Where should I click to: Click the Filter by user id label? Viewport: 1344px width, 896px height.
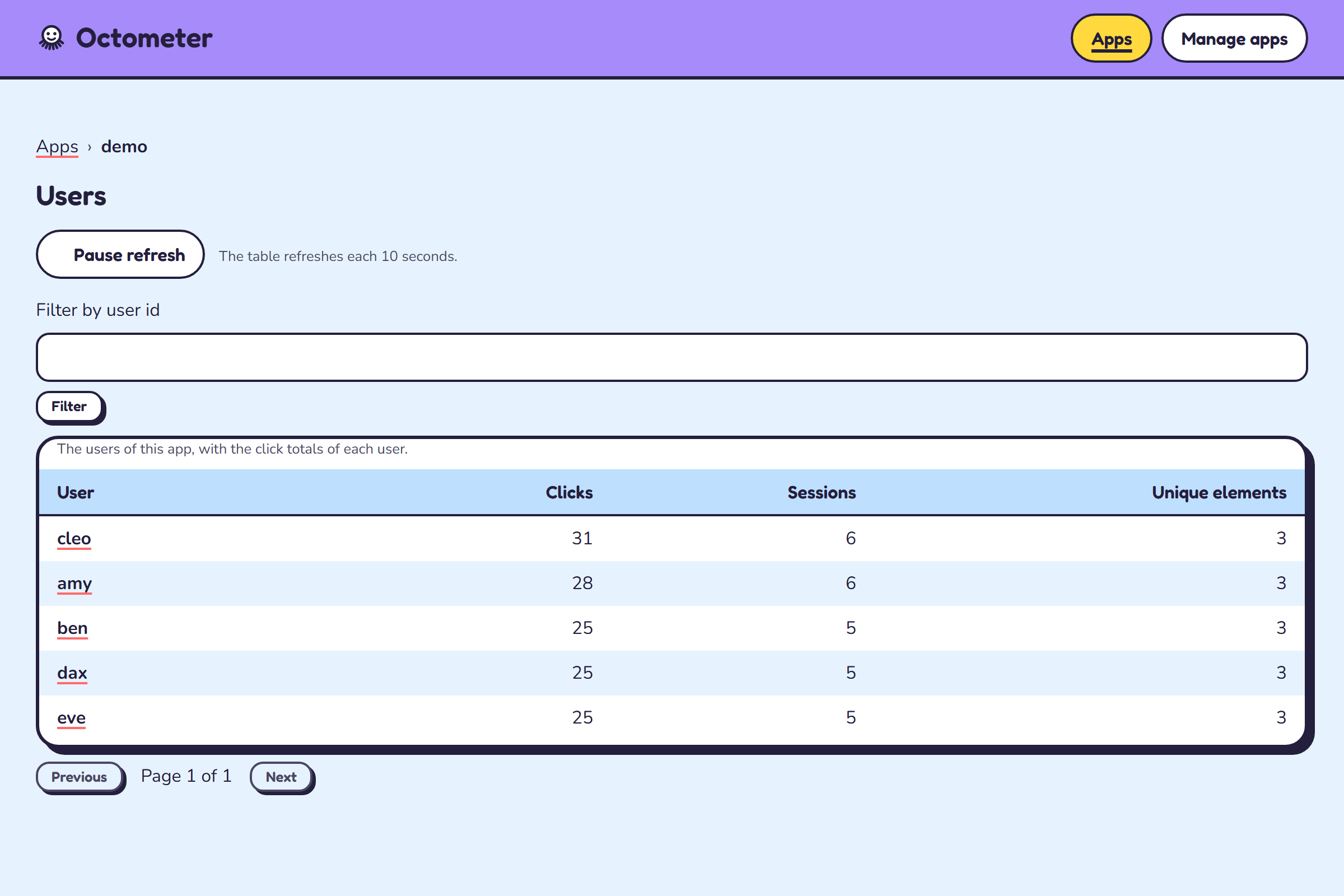(x=97, y=310)
